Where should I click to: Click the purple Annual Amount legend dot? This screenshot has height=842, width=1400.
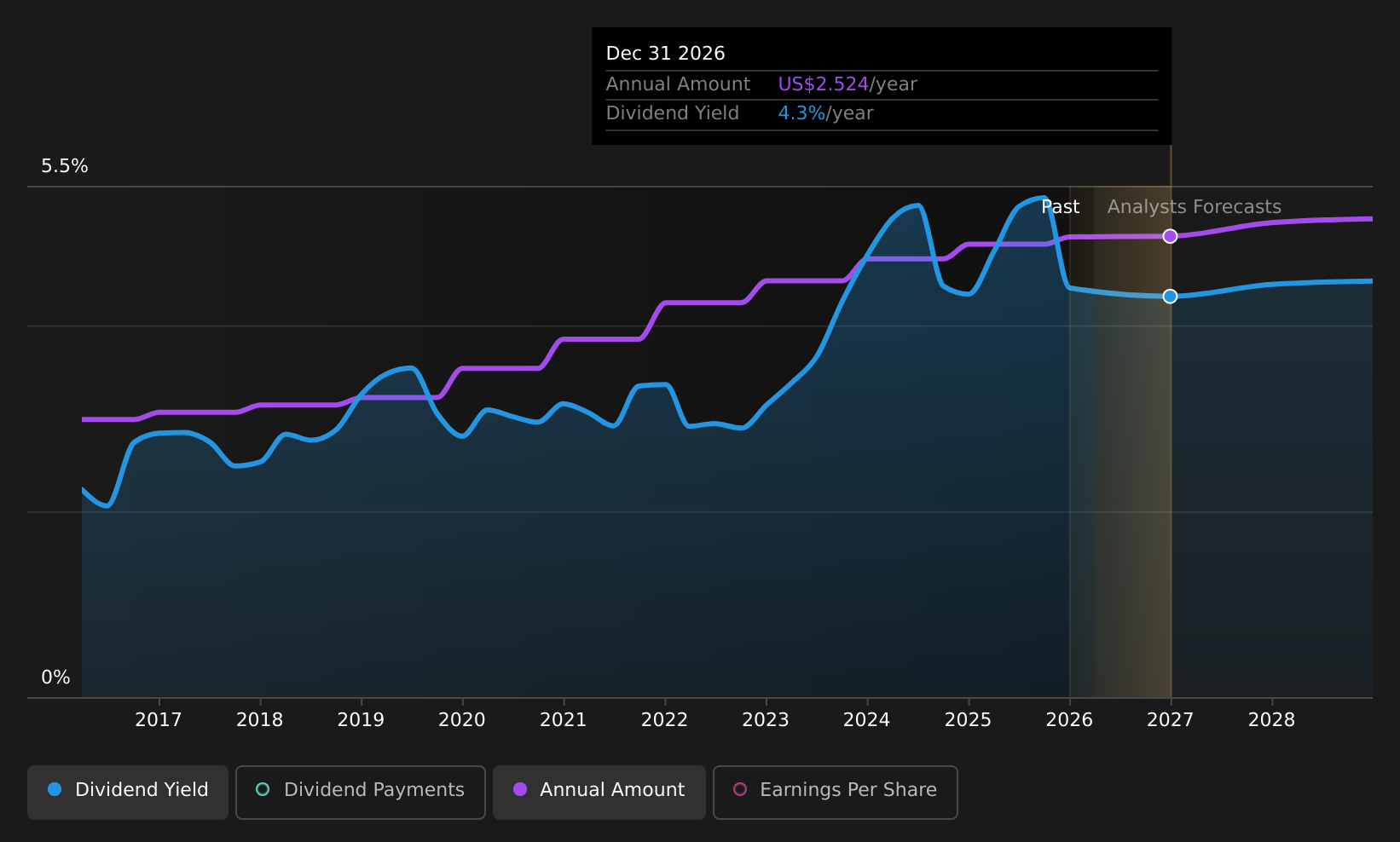tap(518, 790)
